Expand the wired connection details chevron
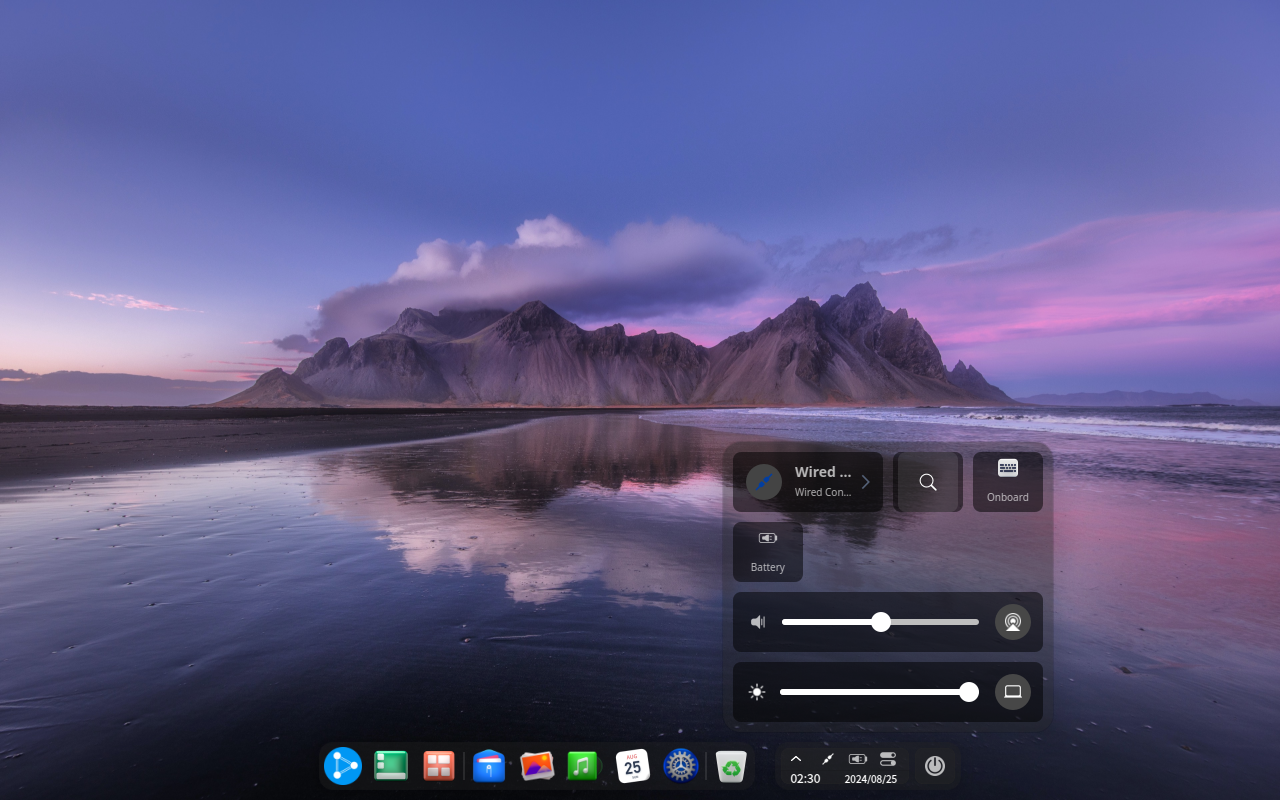Image resolution: width=1280 pixels, height=800 pixels. [x=866, y=482]
